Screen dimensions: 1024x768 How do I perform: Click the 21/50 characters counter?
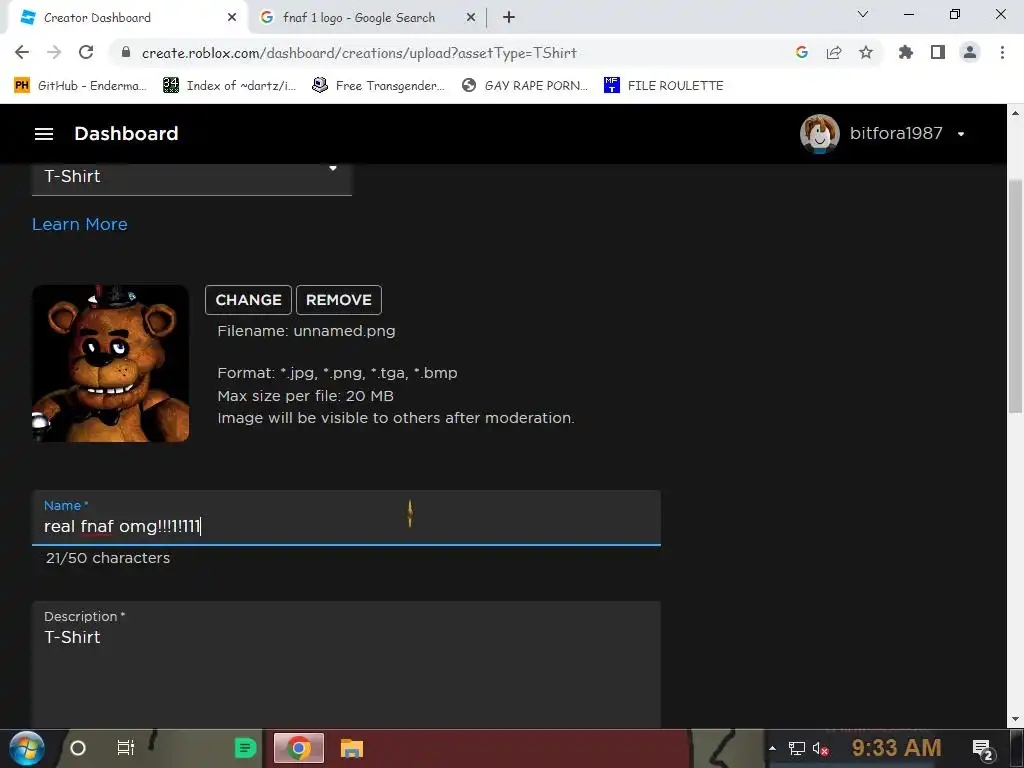click(x=108, y=558)
